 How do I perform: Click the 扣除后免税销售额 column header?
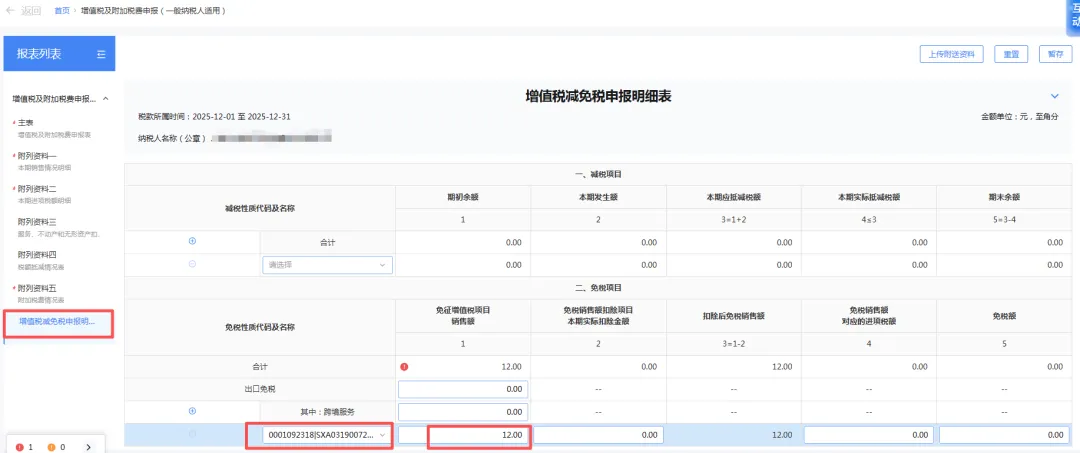[x=734, y=316]
